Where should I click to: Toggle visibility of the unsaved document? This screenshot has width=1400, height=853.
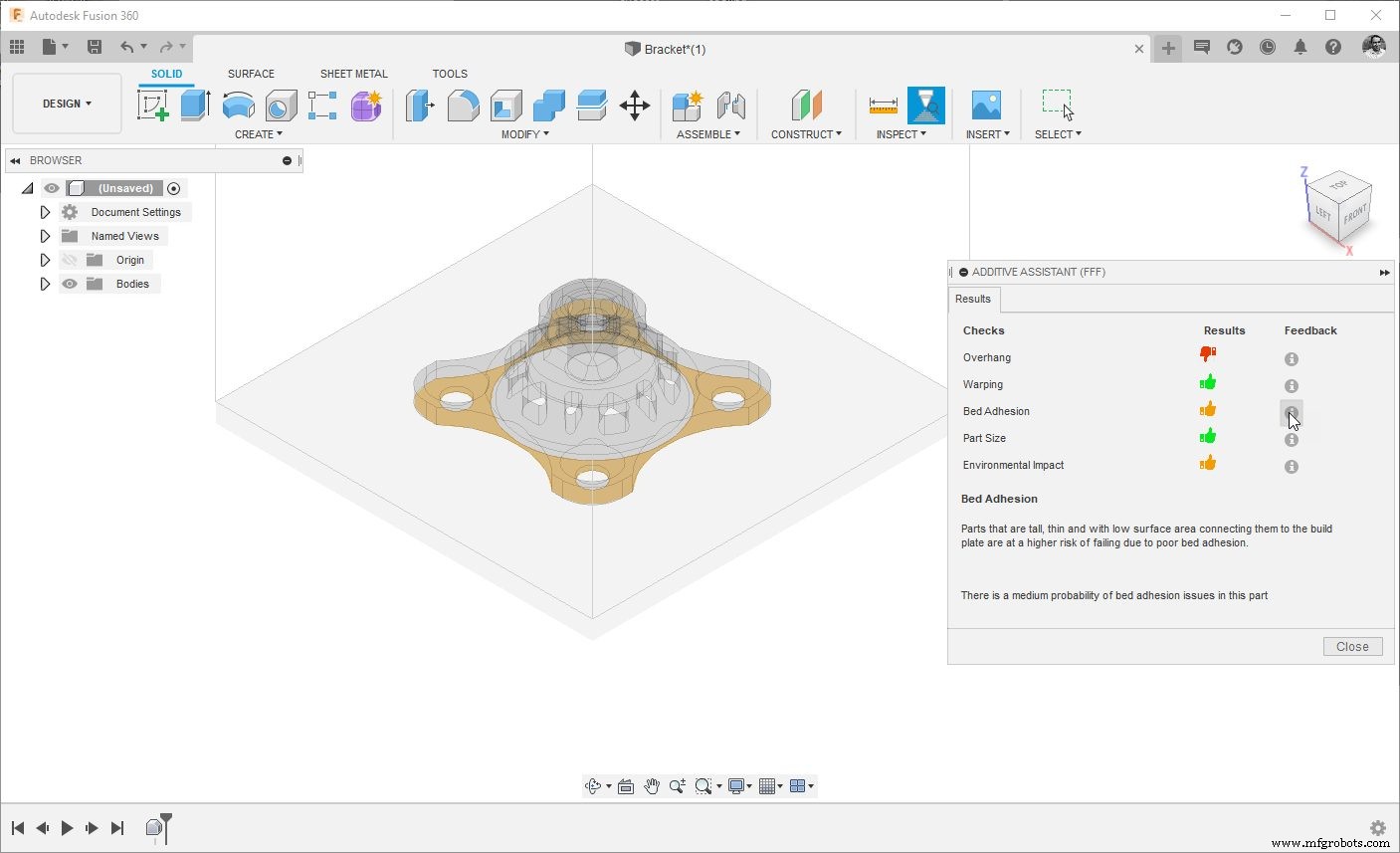coord(51,187)
